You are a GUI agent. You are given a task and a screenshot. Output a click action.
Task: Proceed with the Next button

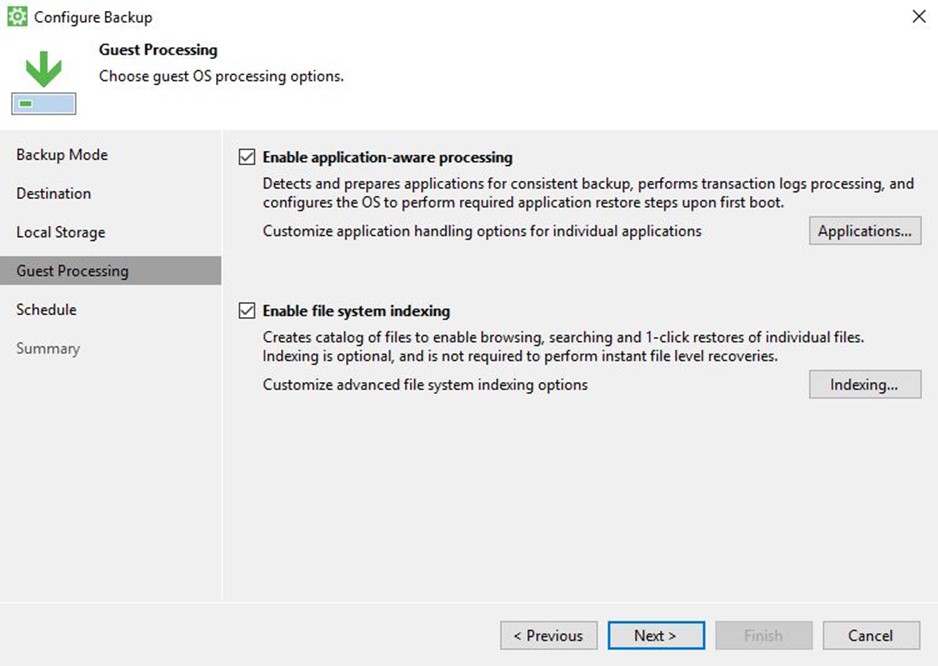pos(656,635)
